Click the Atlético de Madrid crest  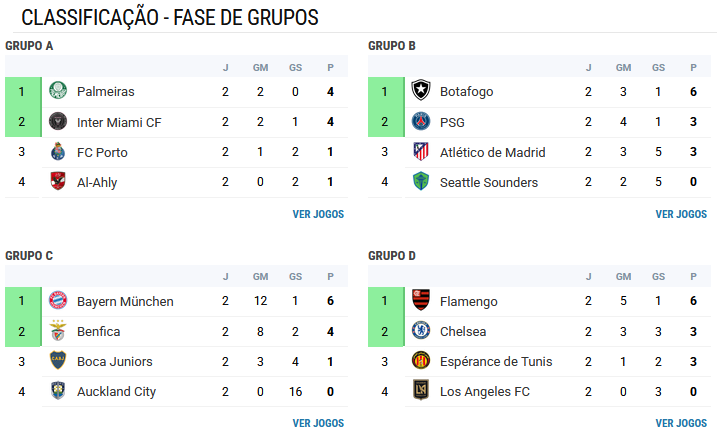[x=421, y=151]
